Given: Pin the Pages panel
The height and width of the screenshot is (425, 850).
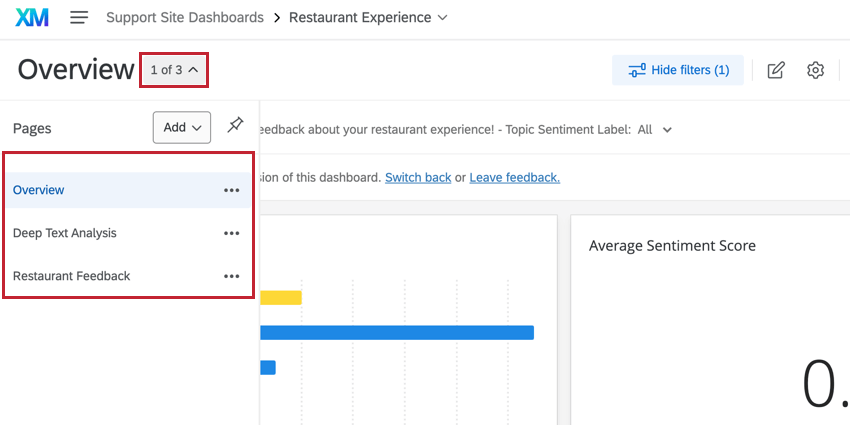Looking at the screenshot, I should 235,126.
